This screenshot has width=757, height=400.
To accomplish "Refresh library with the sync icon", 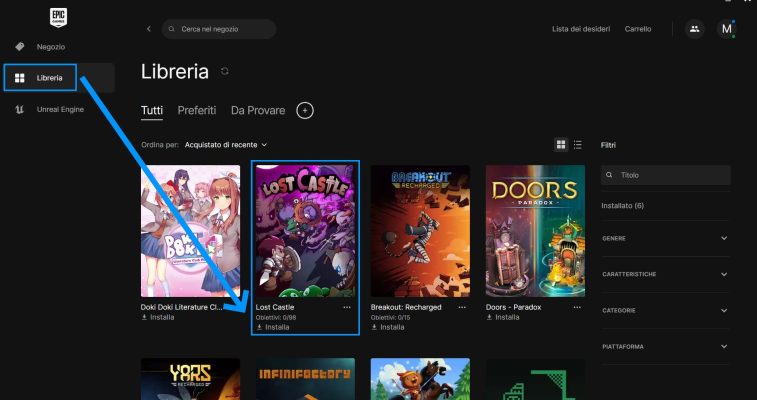I will tap(225, 72).
